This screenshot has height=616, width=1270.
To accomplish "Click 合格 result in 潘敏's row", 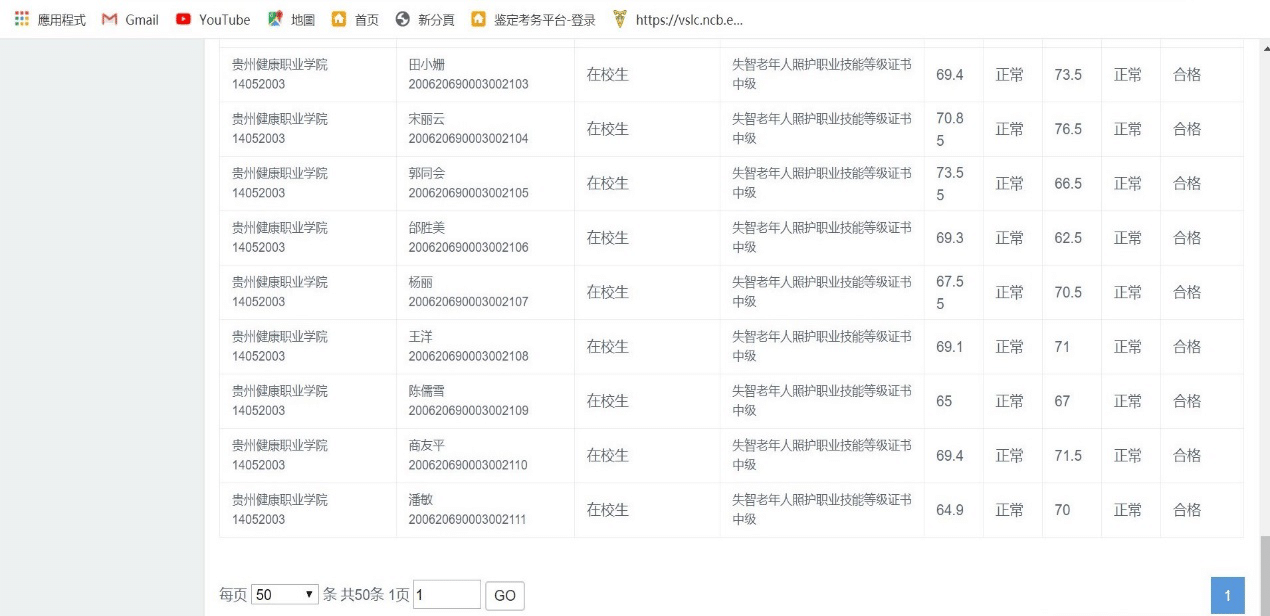I will [1187, 510].
